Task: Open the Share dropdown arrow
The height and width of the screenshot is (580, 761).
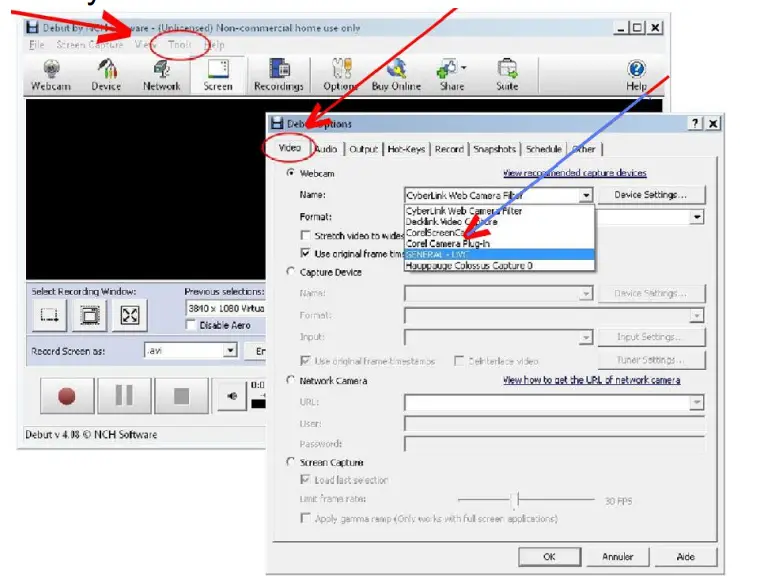Action: click(x=463, y=67)
